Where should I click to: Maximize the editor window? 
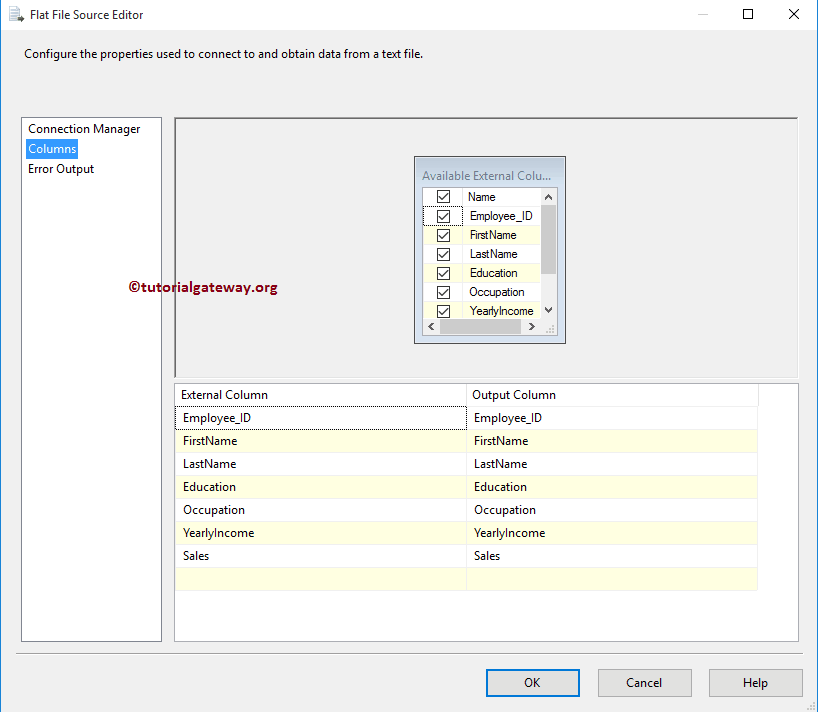point(748,14)
